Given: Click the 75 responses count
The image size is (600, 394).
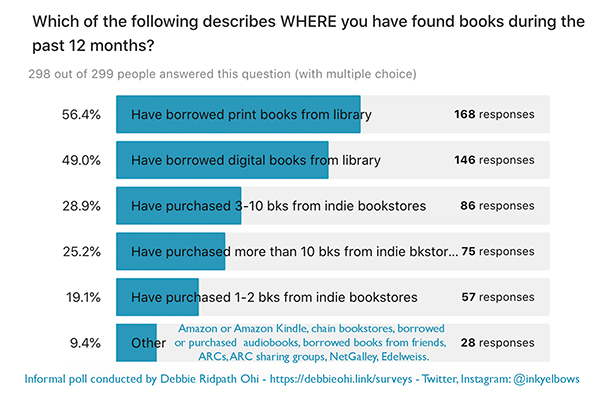Looking at the screenshot, I should coord(497,251).
